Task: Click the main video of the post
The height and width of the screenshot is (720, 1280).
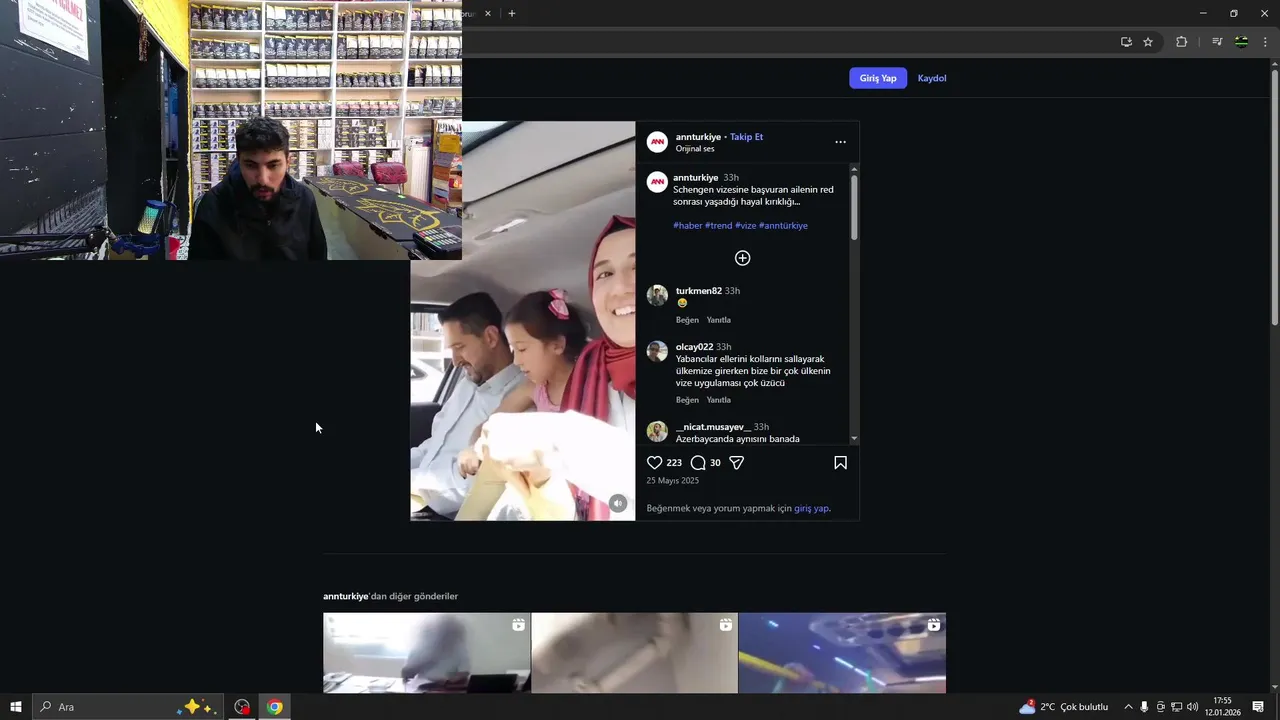Action: [523, 321]
